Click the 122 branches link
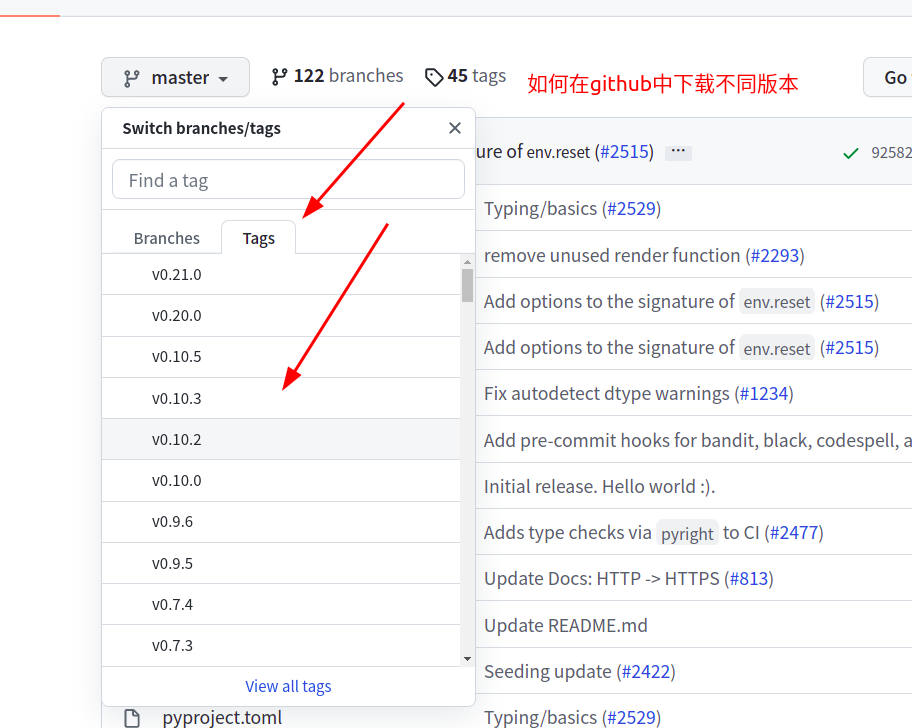912x728 pixels. click(x=337, y=76)
